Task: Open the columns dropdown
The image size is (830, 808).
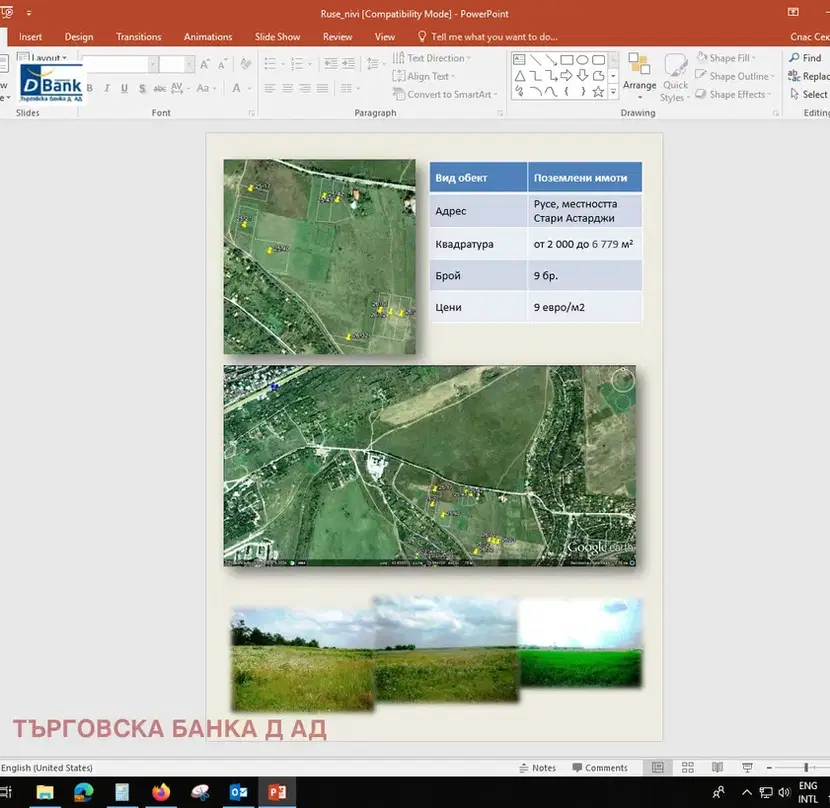Action: [x=348, y=88]
